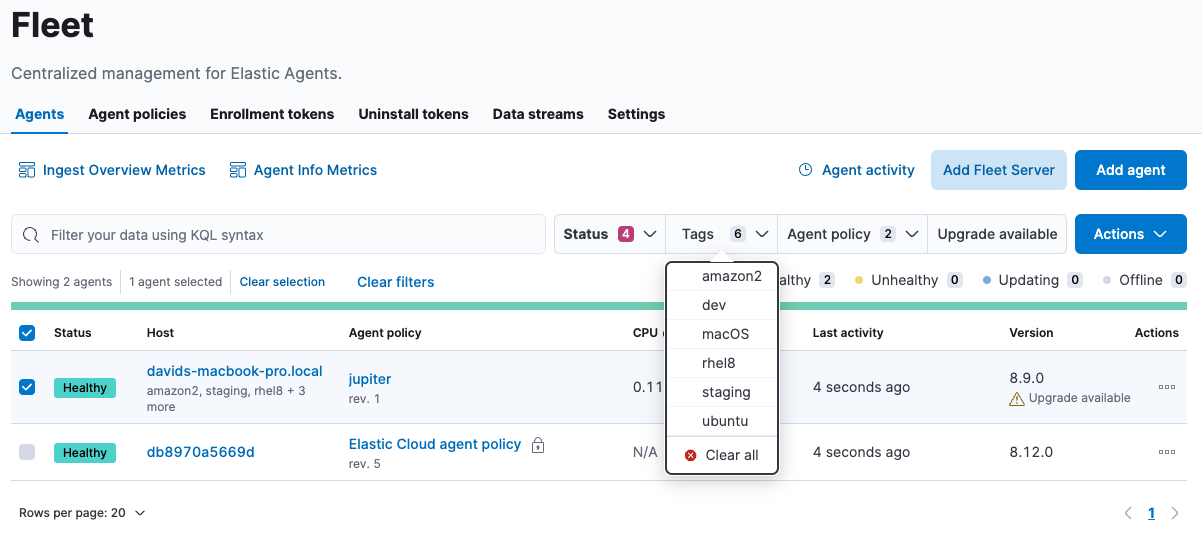1202x538 pixels.
Task: Click the Clear filters link
Action: tap(395, 282)
